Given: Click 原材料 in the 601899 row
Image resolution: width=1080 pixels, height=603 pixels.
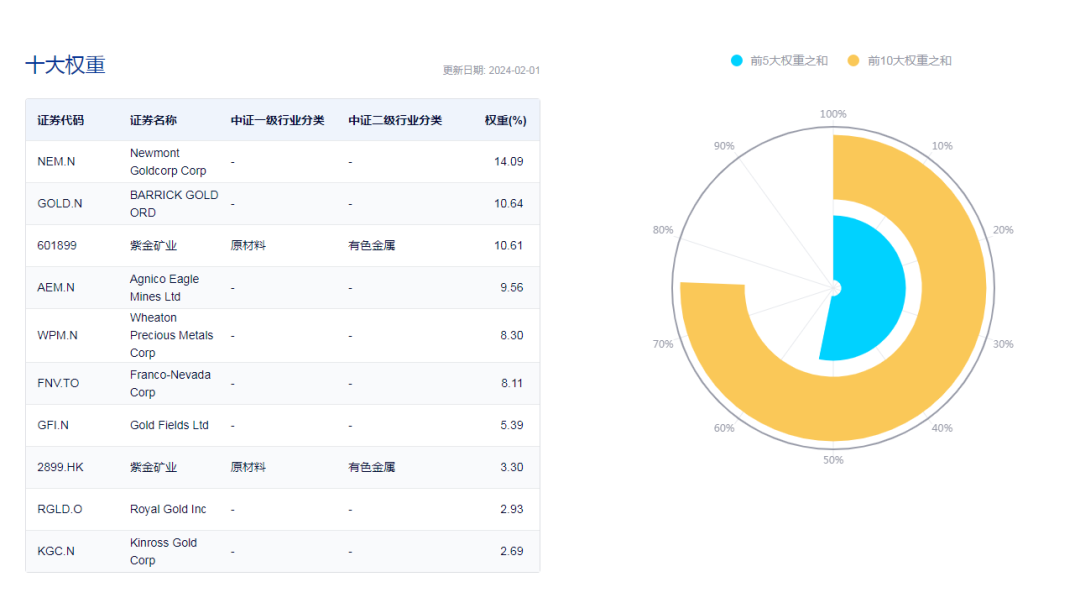Looking at the screenshot, I should coord(248,245).
